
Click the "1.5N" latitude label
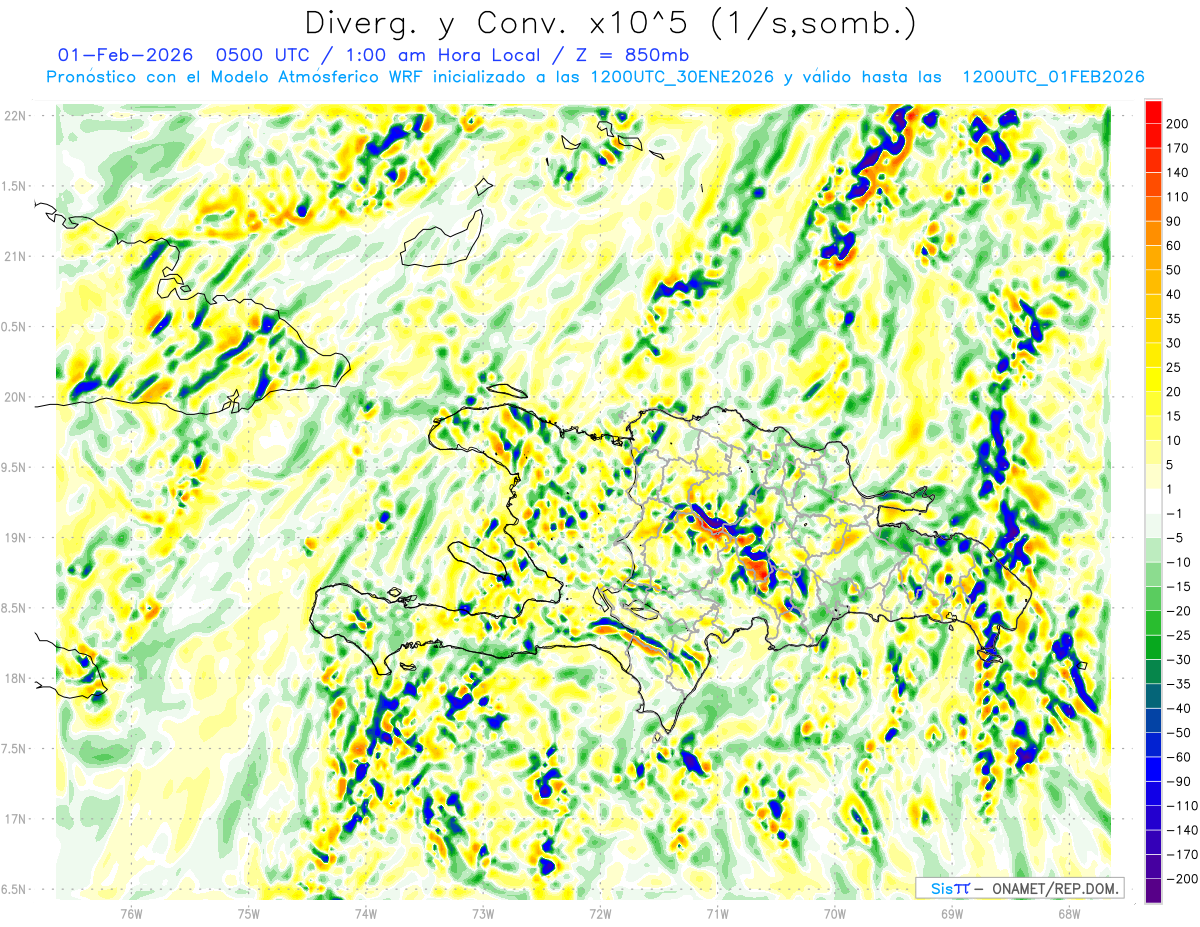[14, 186]
